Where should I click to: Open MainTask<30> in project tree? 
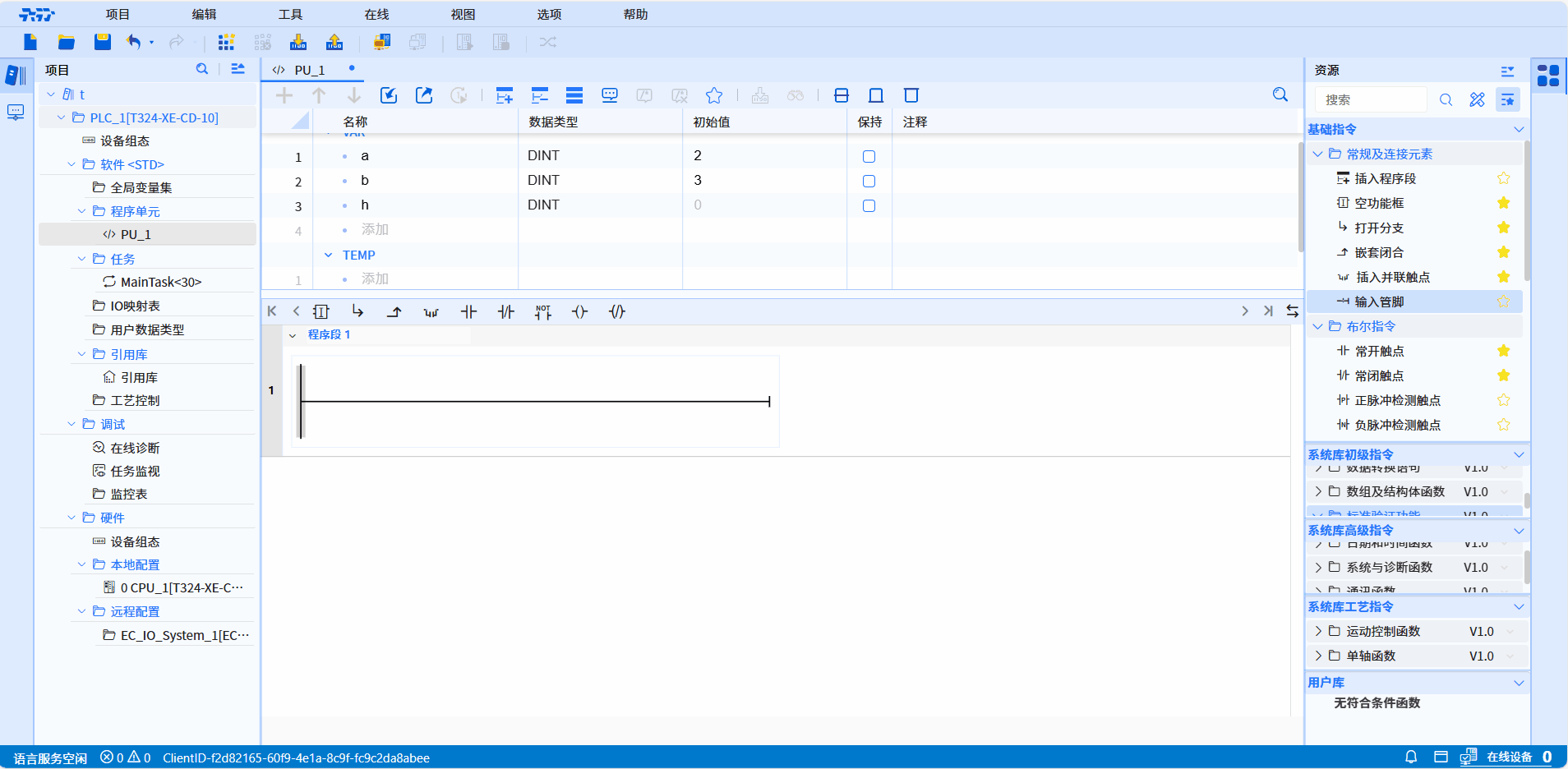click(160, 282)
